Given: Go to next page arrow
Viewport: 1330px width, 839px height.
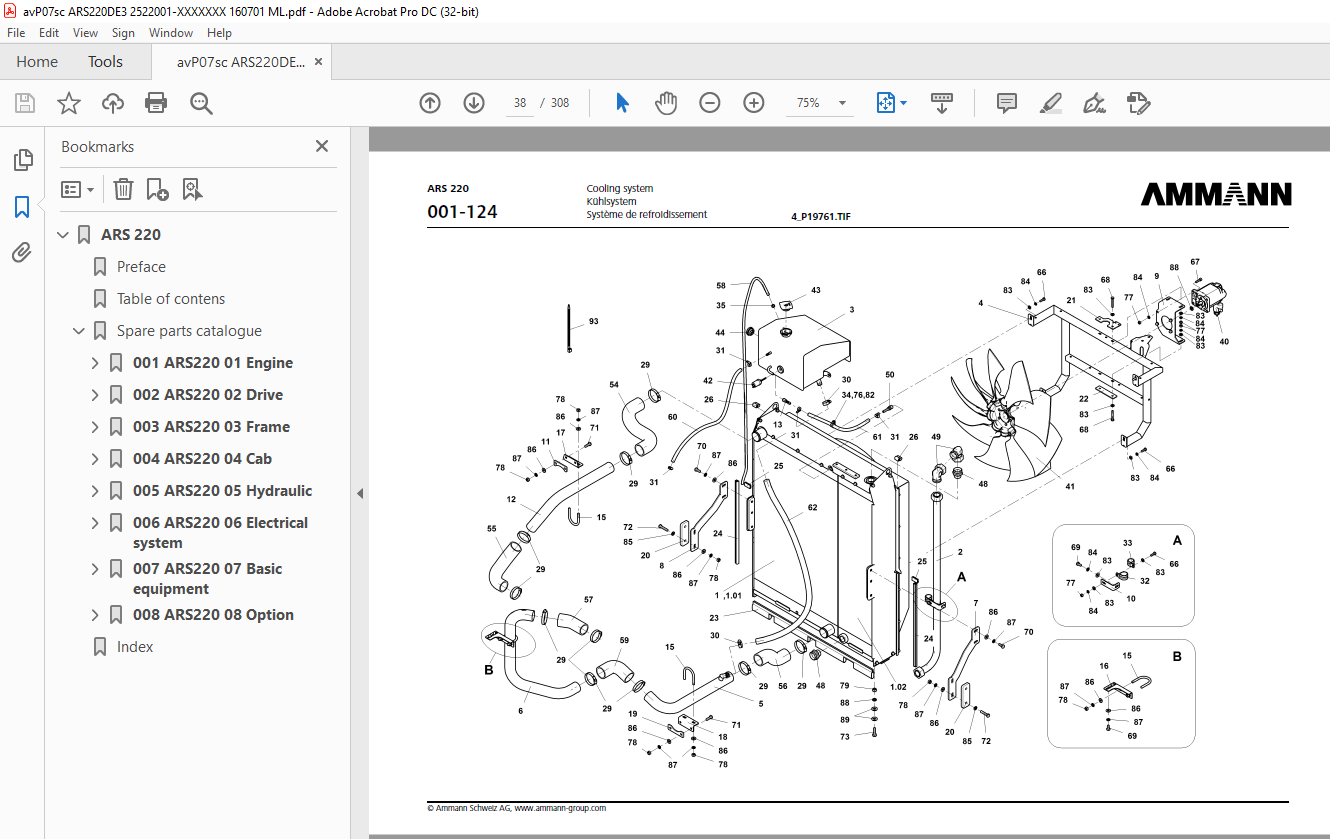Looking at the screenshot, I should 474,103.
